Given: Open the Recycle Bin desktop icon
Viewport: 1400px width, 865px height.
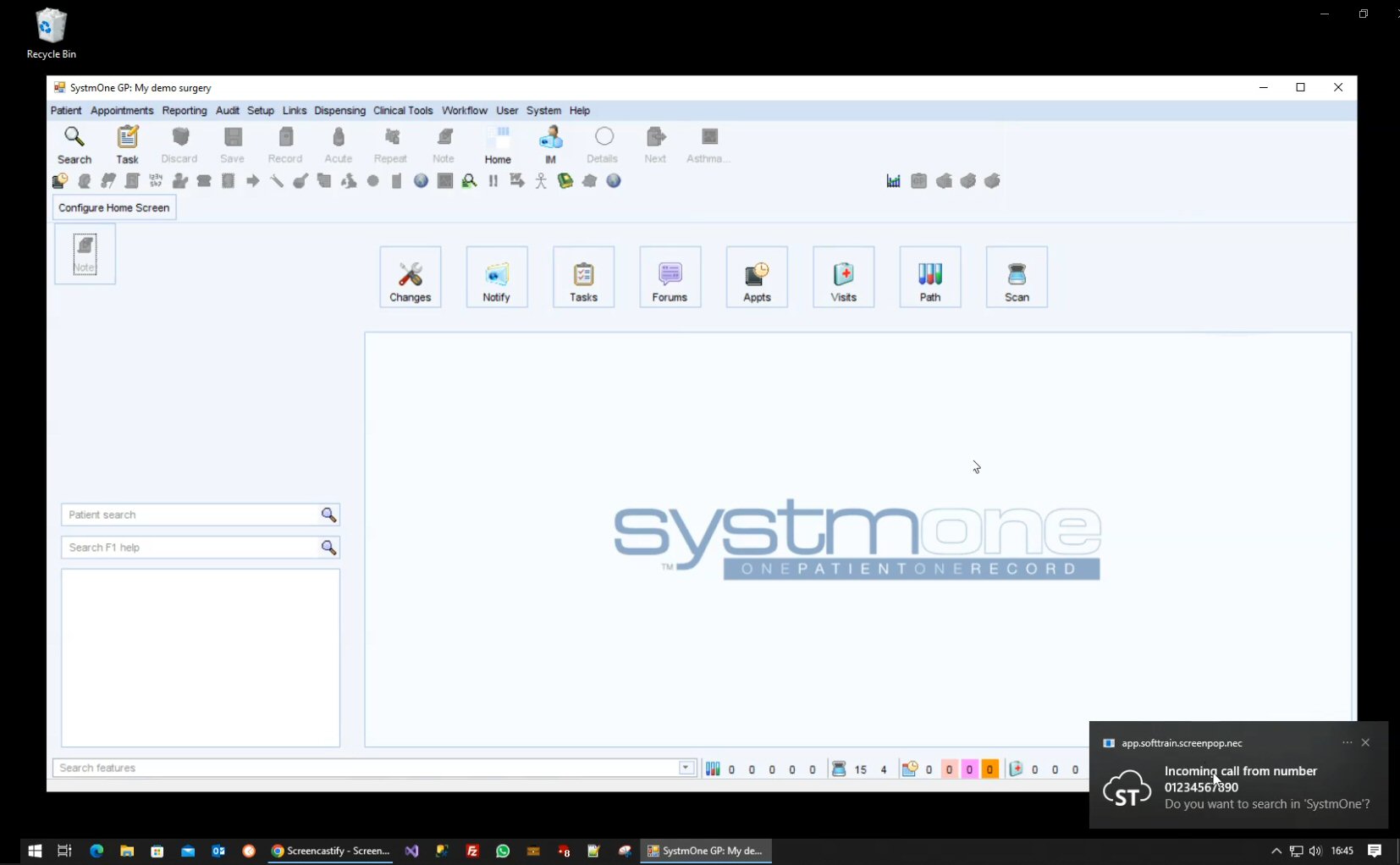Looking at the screenshot, I should (x=51, y=34).
